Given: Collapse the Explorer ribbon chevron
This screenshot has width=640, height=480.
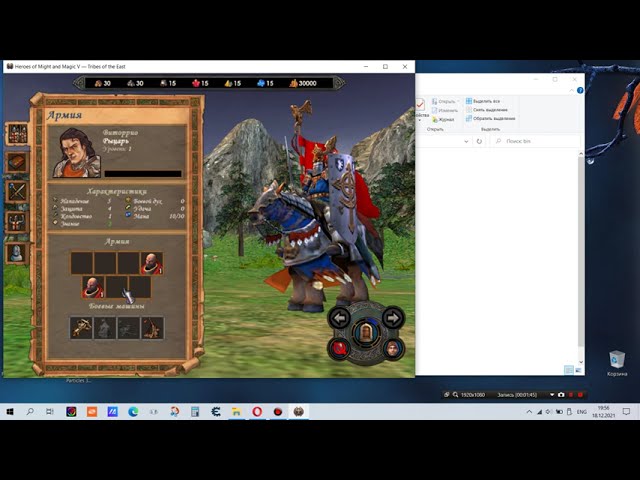Looking at the screenshot, I should (571, 91).
